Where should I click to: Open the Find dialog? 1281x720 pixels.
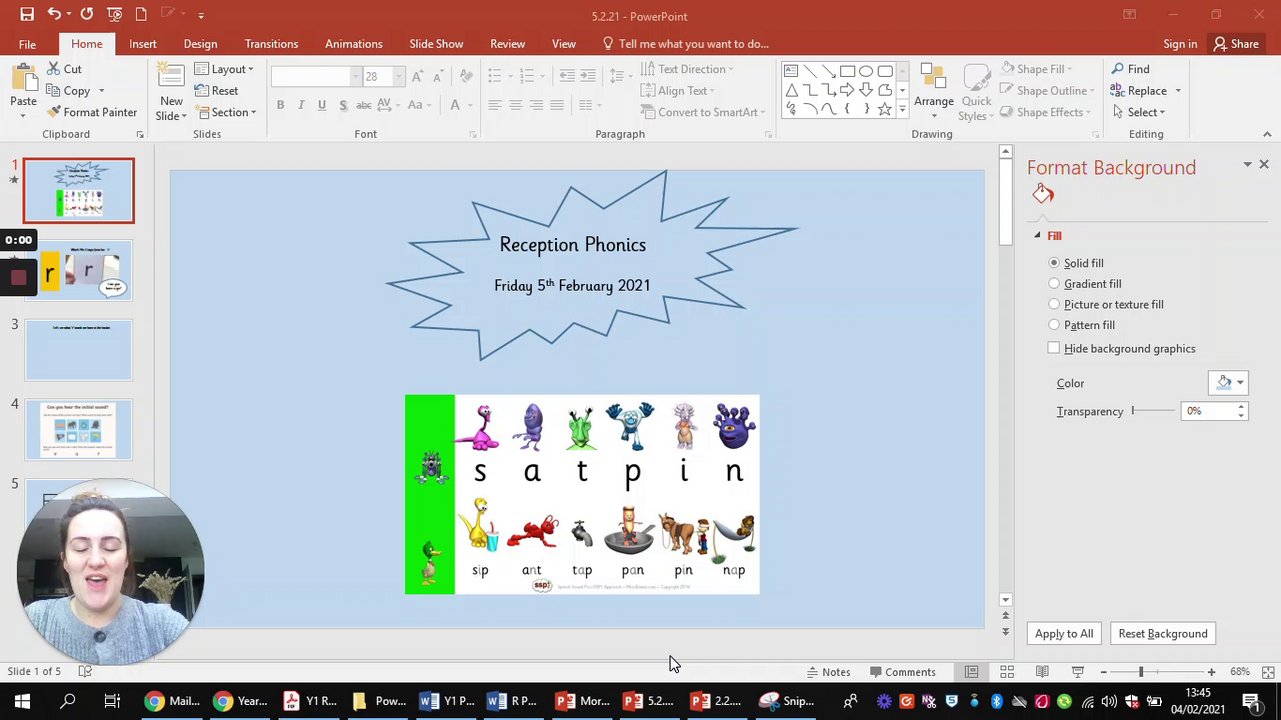coord(1130,69)
